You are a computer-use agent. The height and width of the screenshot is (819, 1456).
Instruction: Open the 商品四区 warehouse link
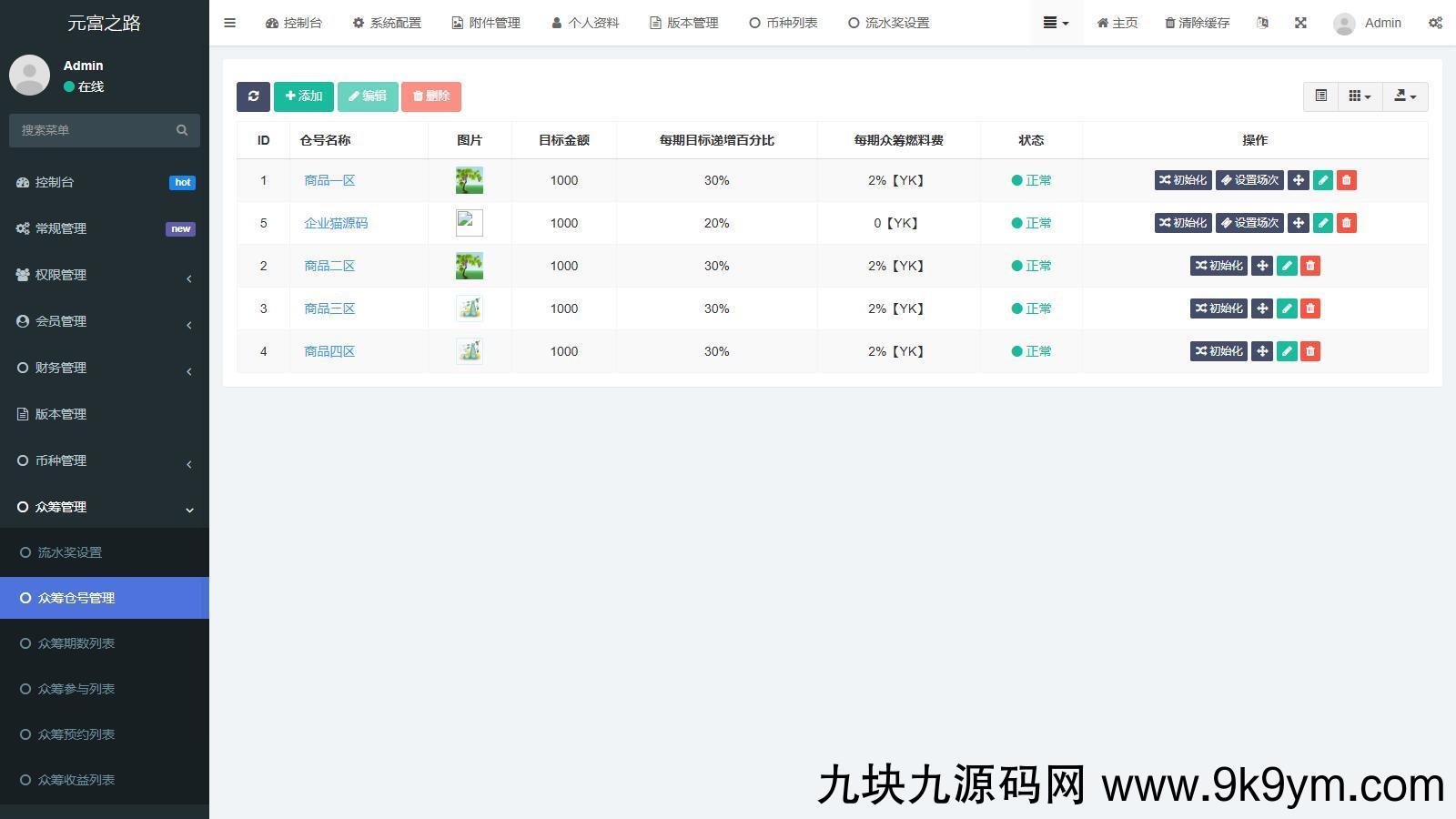coord(329,351)
